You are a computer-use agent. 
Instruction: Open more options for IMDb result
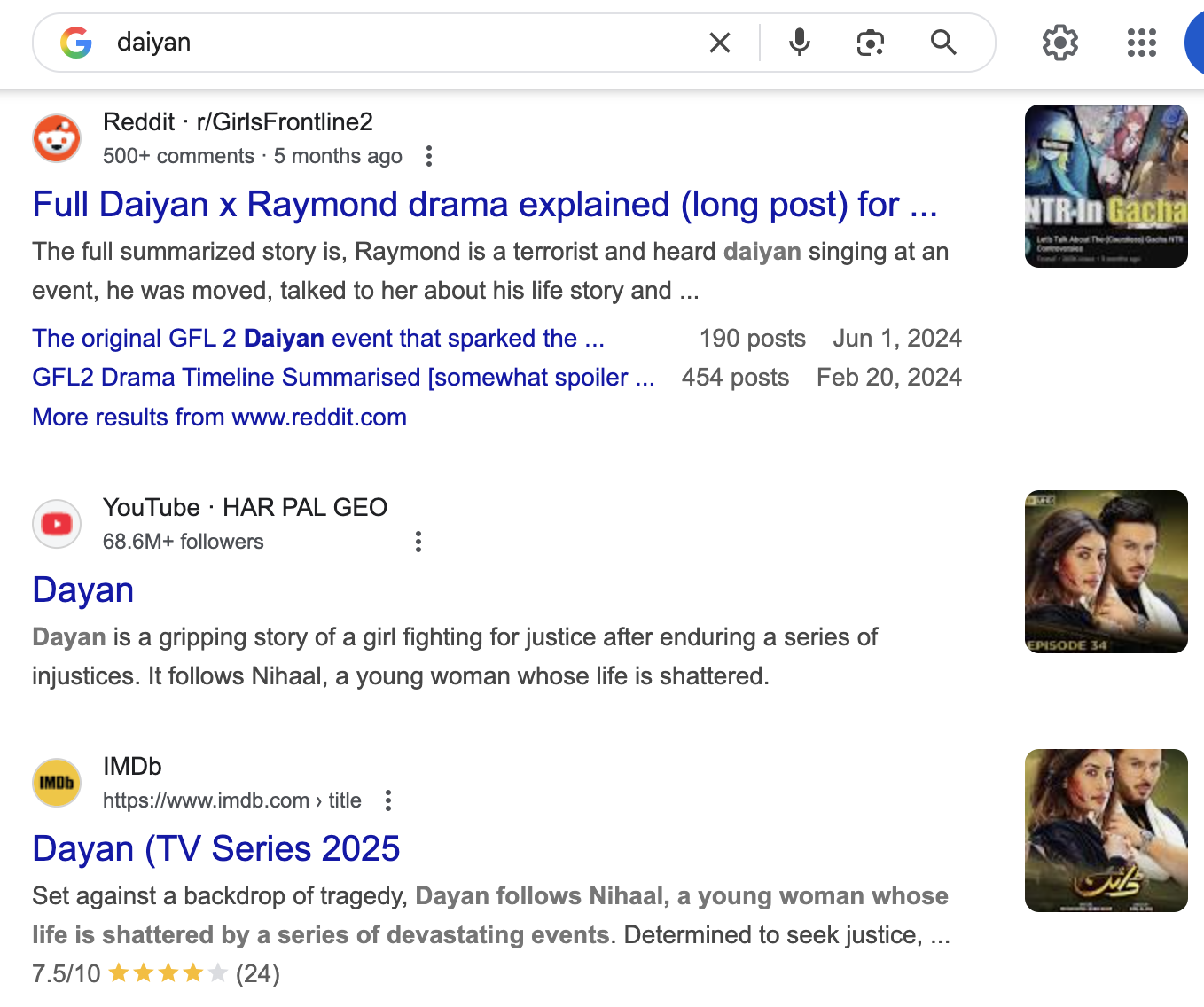pos(388,801)
